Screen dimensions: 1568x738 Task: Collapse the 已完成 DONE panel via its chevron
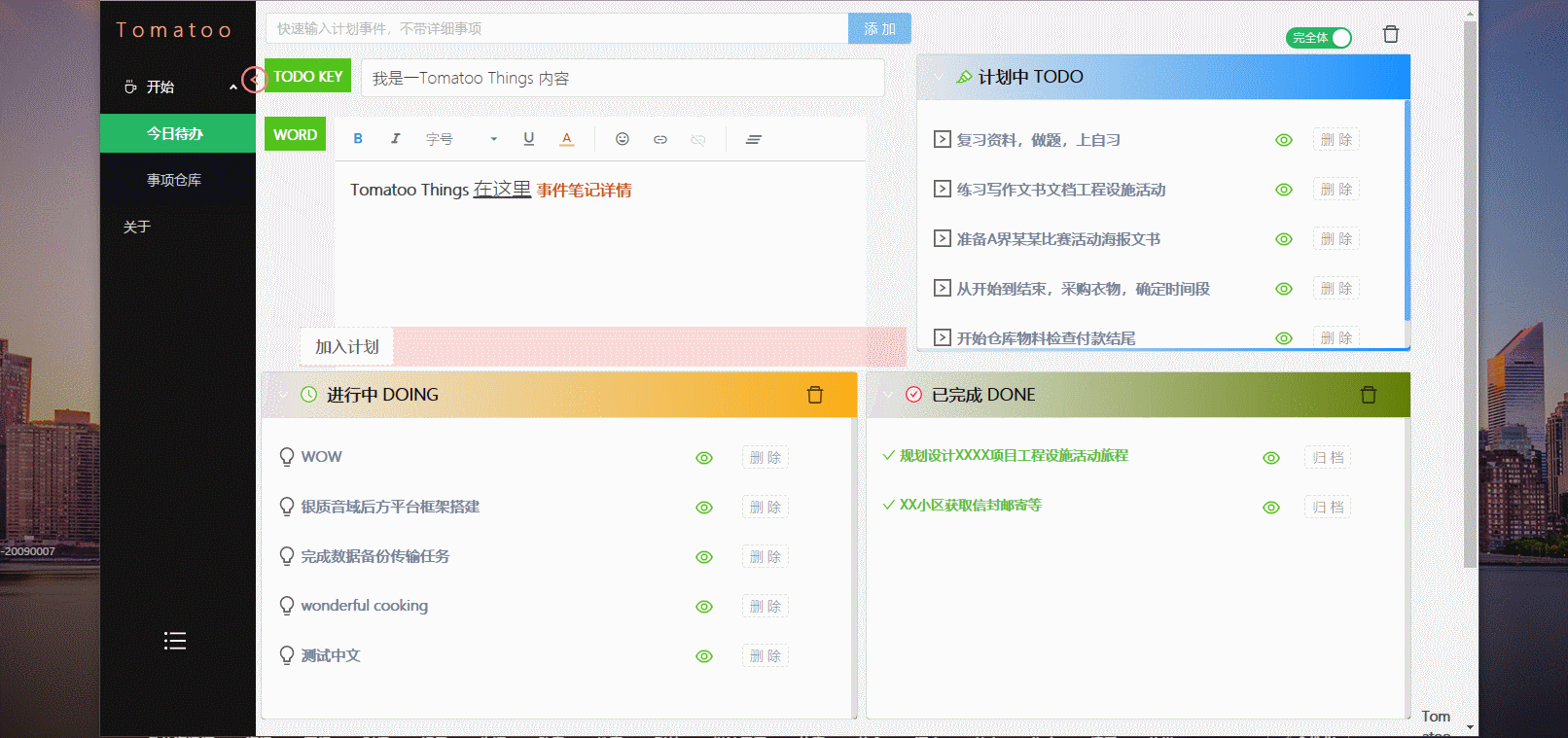click(888, 395)
